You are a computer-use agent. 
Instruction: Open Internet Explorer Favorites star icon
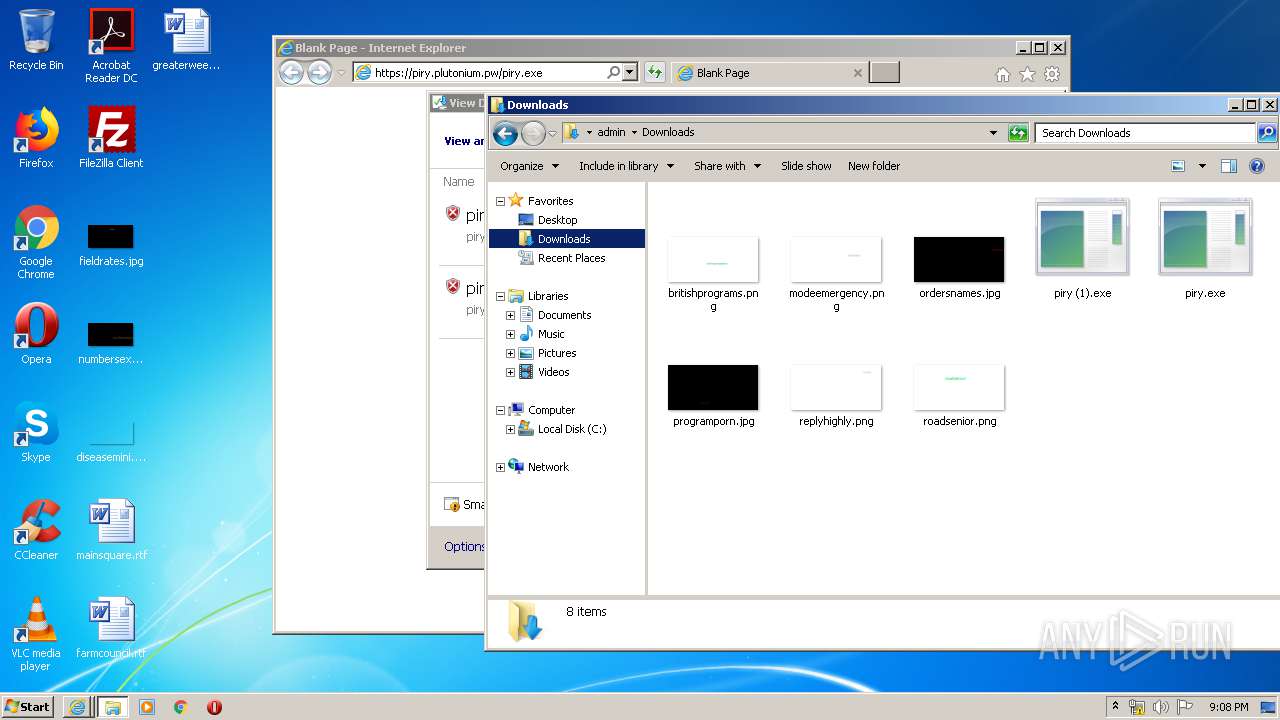pyautogui.click(x=1027, y=74)
